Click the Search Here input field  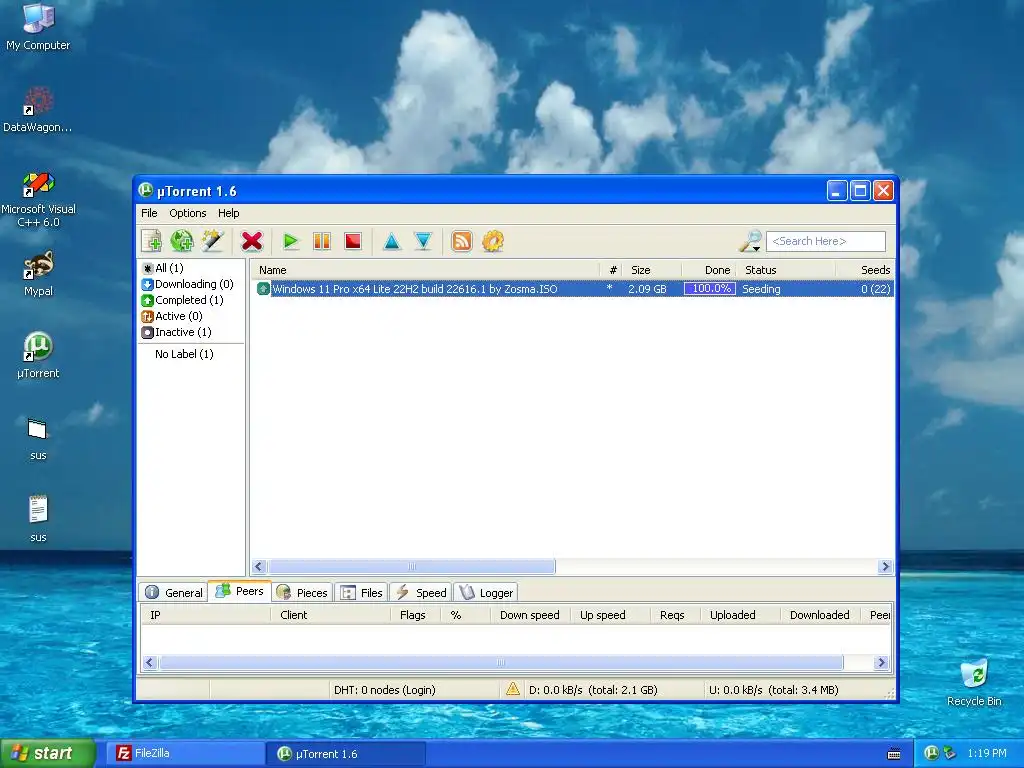coord(826,241)
